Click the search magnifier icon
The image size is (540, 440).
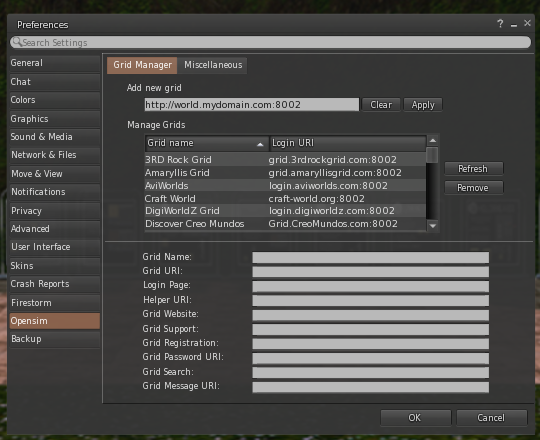click(16, 42)
